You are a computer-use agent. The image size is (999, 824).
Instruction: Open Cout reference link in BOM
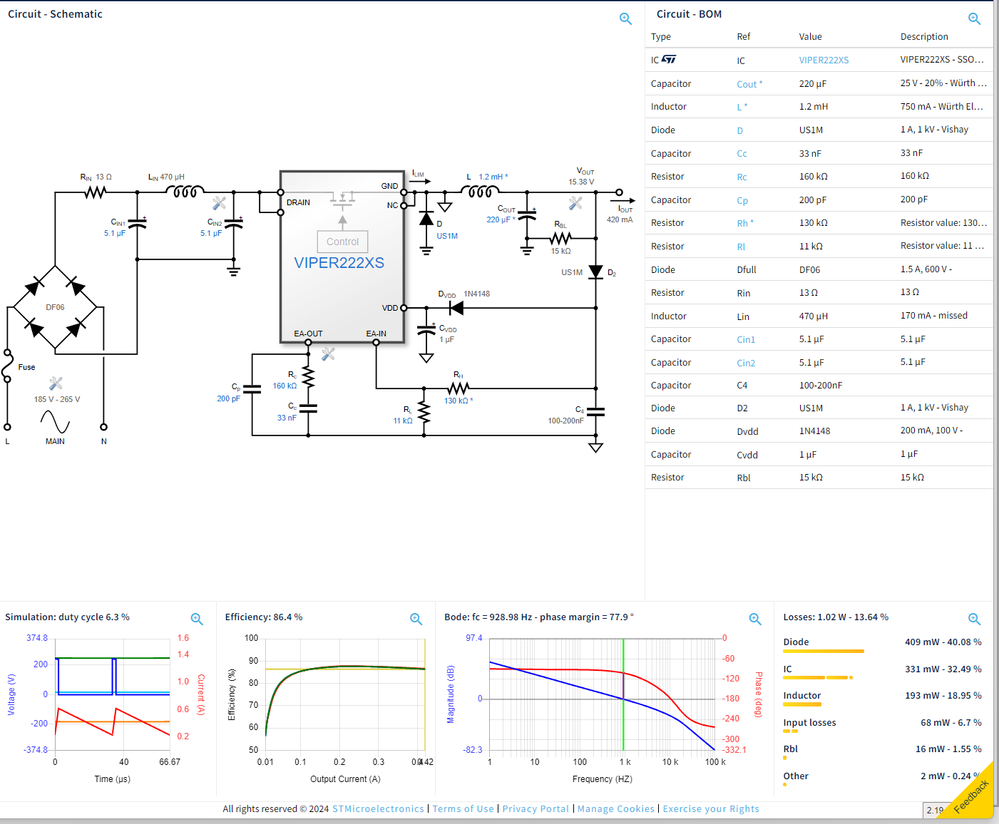point(749,84)
